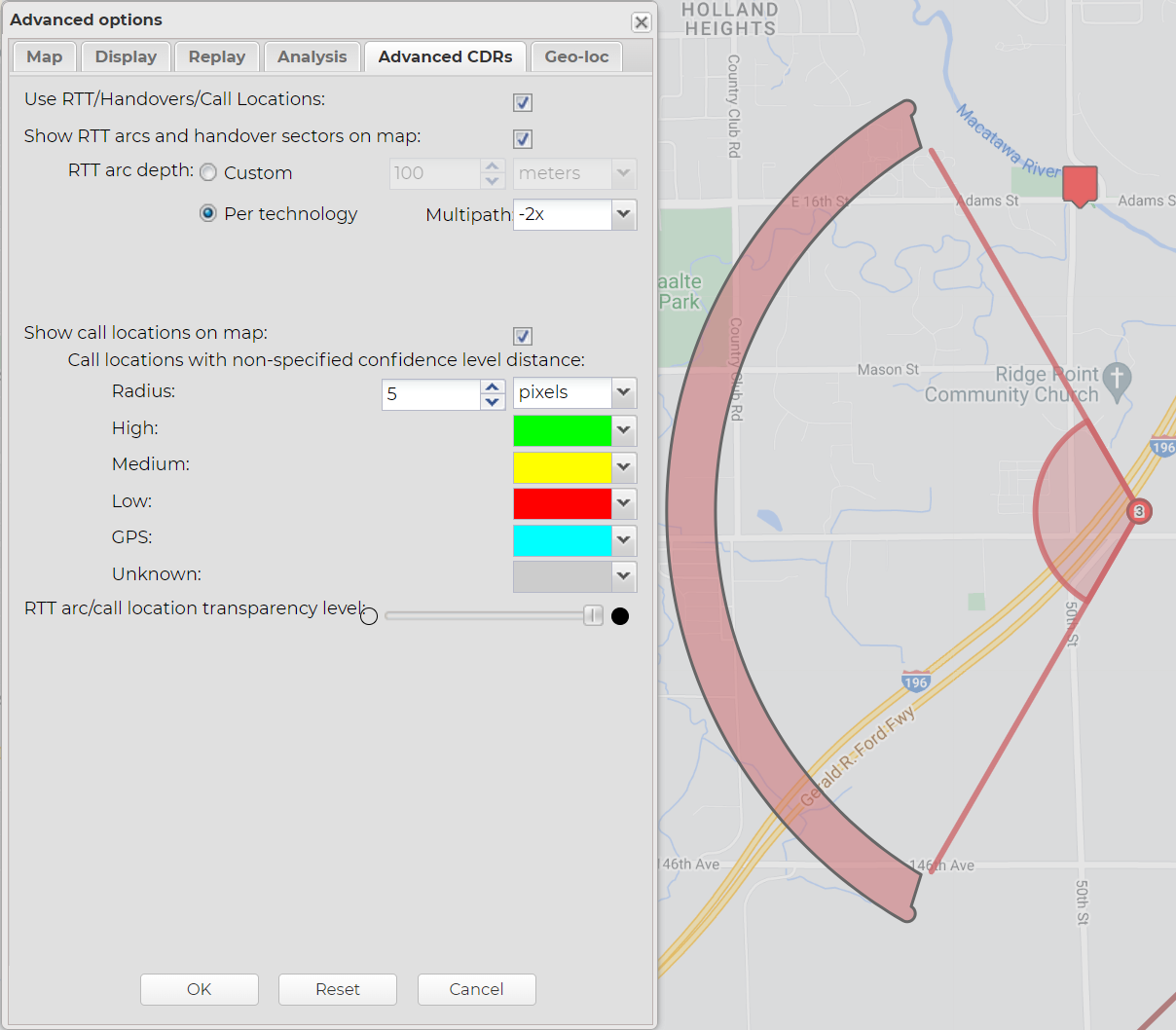The height and width of the screenshot is (1030, 1176).
Task: Click the I-196 highway shield near Ford Fwy
Action: pyautogui.click(x=915, y=681)
